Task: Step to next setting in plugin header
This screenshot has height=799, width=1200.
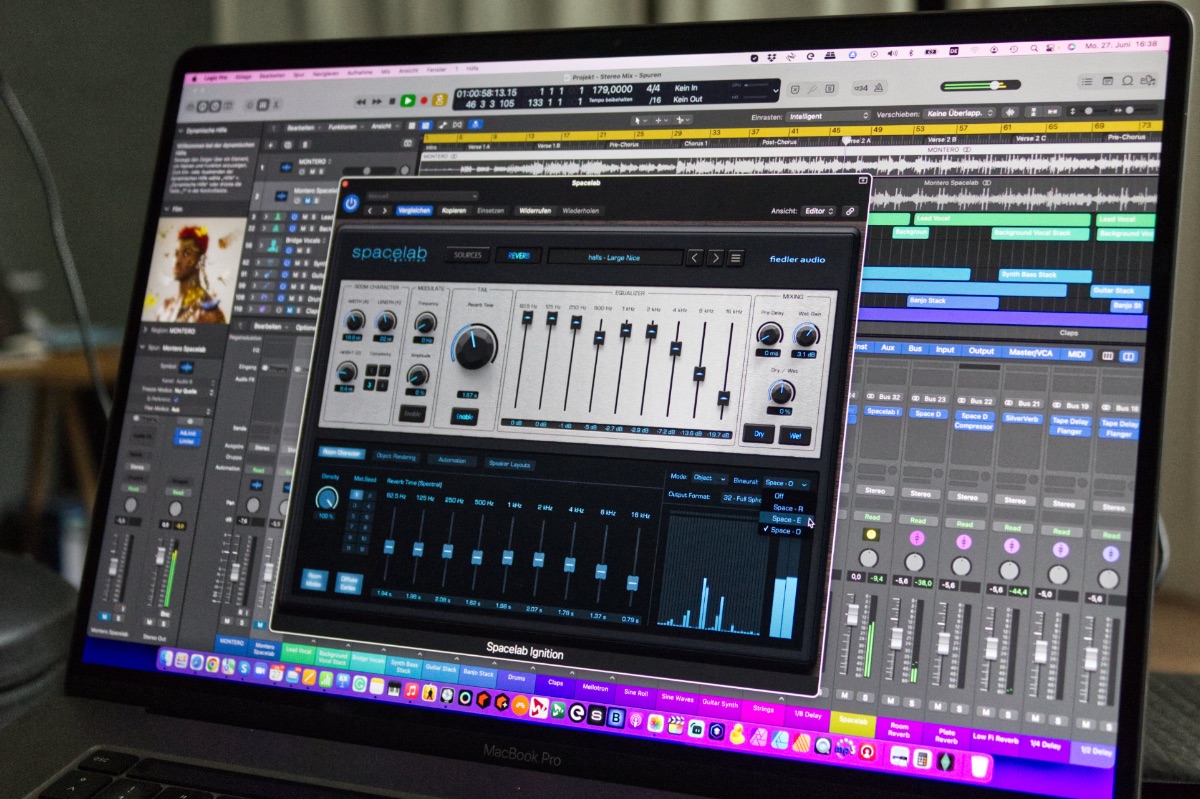Action: 384,210
